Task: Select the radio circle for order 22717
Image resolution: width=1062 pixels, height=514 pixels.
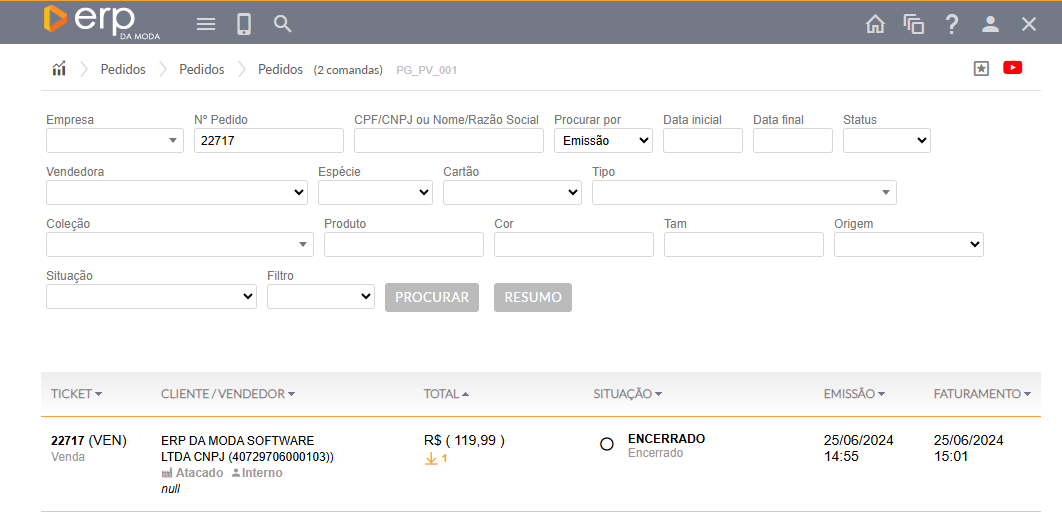Action: point(606,444)
